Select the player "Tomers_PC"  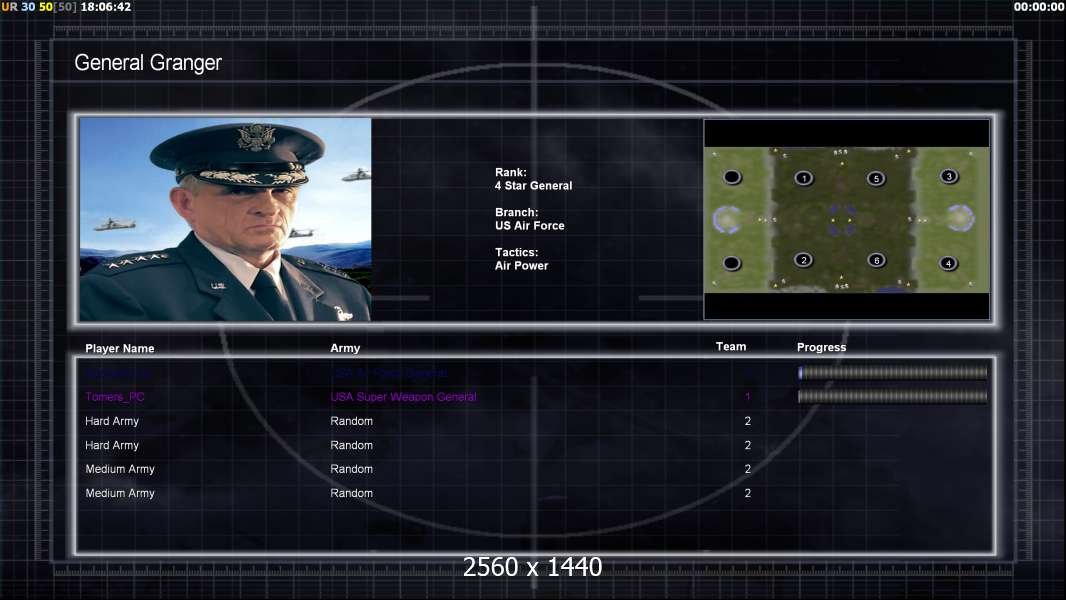[115, 397]
